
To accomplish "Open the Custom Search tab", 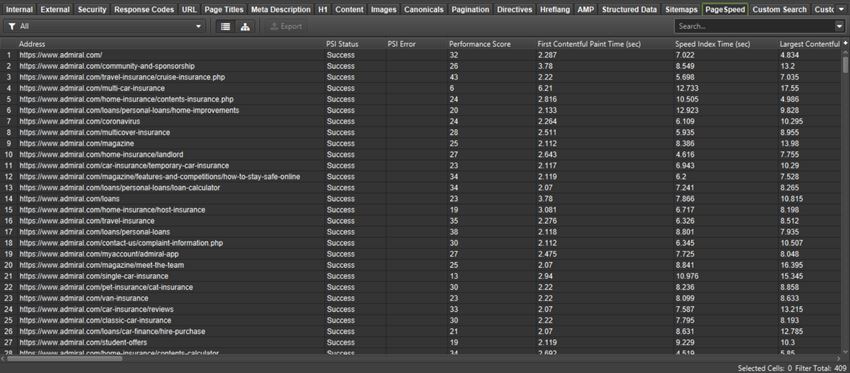I will pos(780,9).
